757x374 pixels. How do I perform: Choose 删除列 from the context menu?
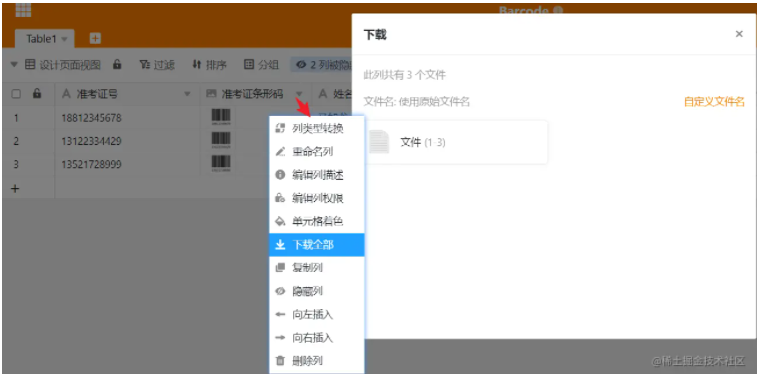[317, 360]
